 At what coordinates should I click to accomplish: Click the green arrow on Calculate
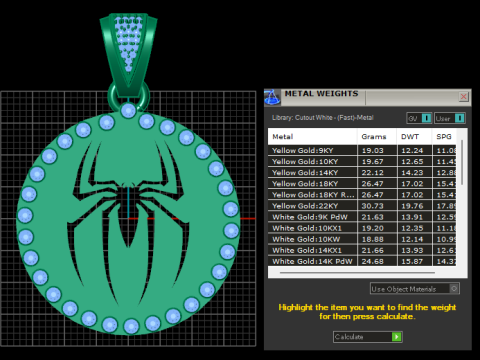[x=397, y=337]
